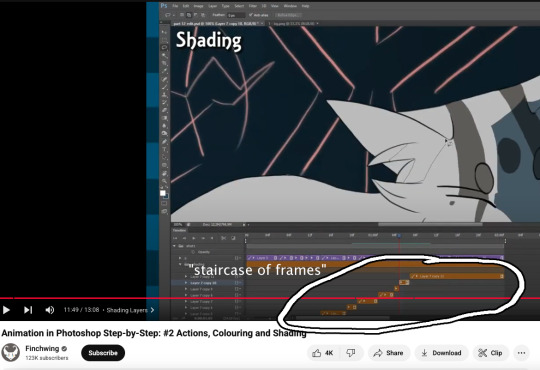The image size is (540, 370).
Task: Open the Photoshop Filter menu
Action: pos(253,6)
